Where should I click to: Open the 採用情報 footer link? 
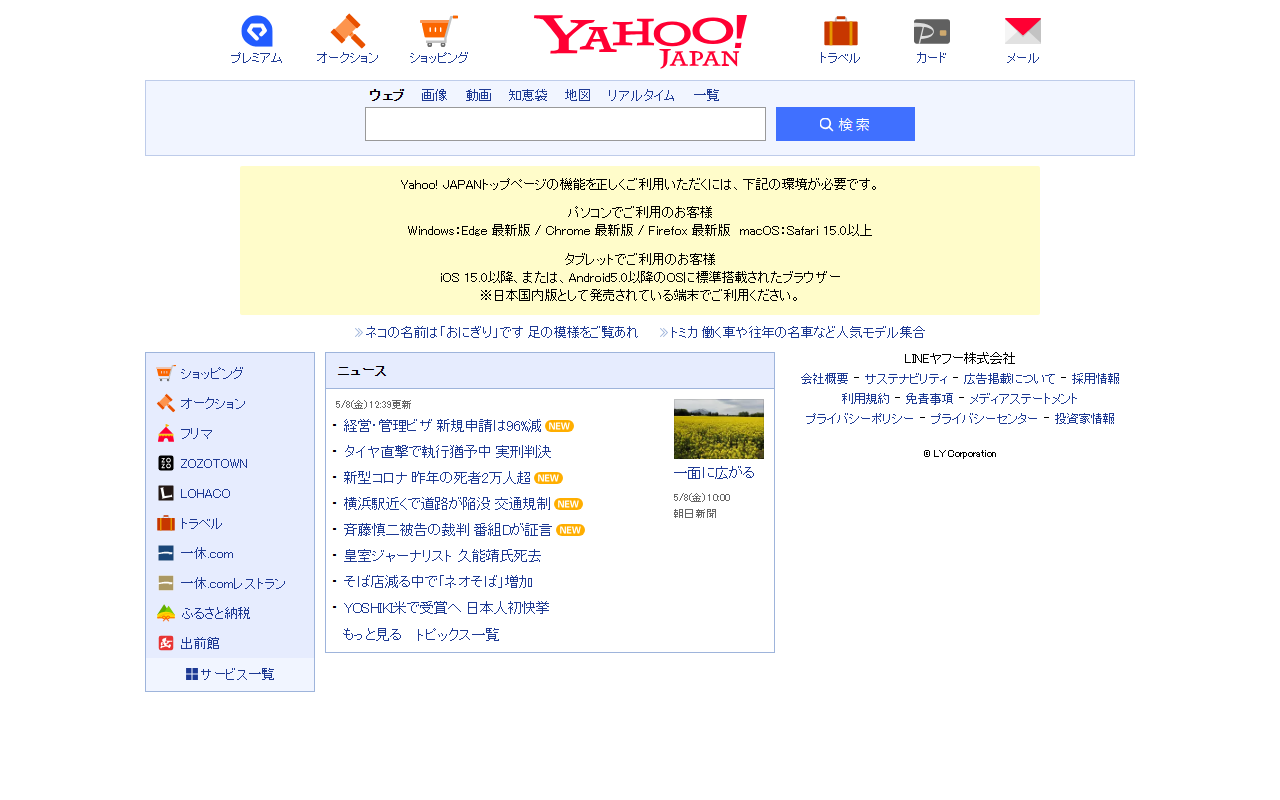pyautogui.click(x=1096, y=379)
